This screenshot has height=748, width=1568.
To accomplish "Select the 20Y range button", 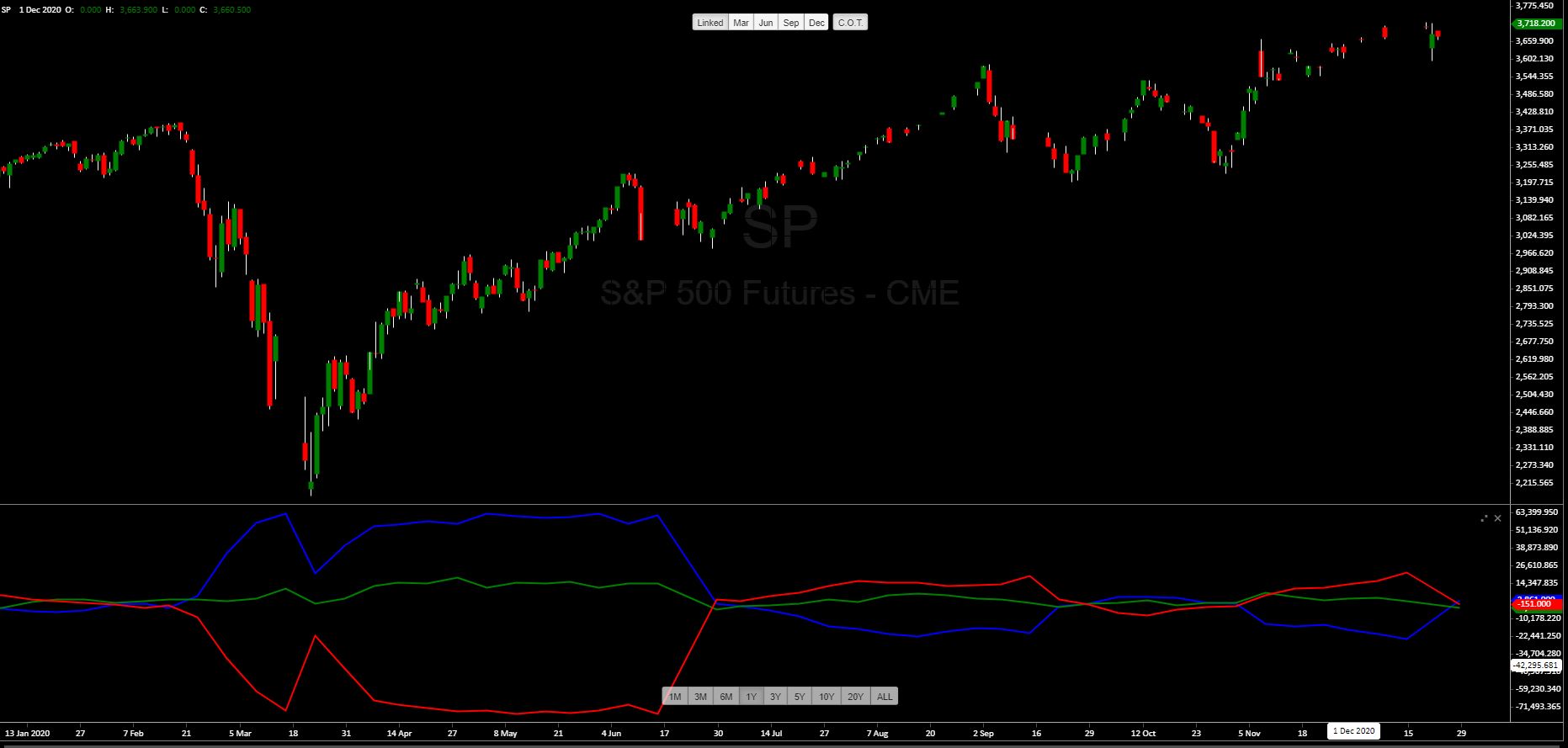I will click(x=855, y=697).
